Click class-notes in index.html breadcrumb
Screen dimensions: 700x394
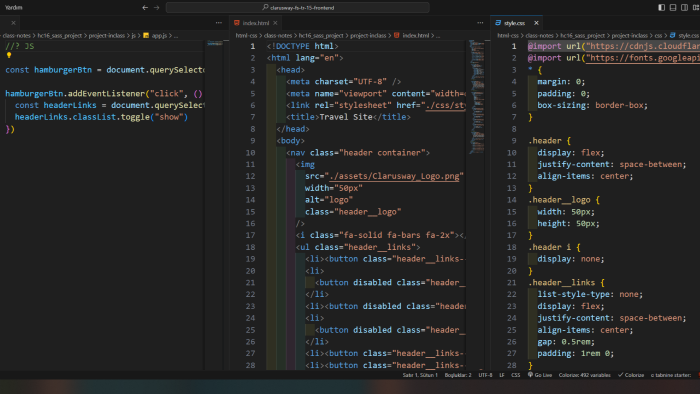click(278, 36)
